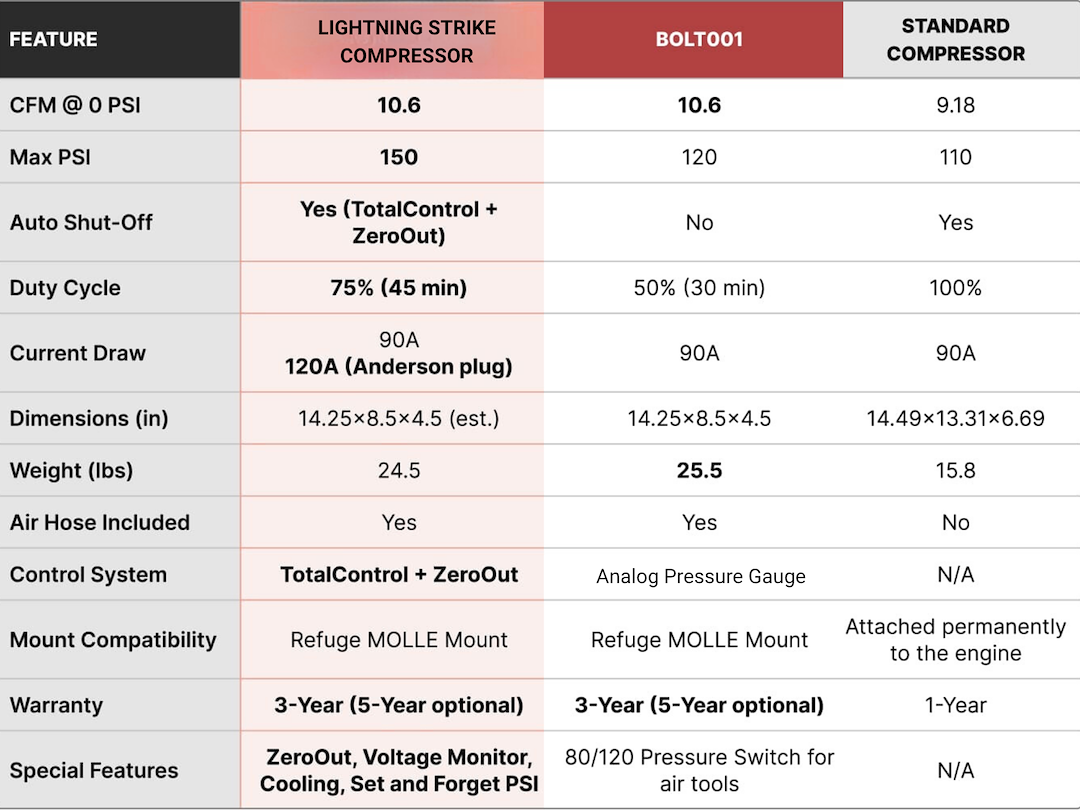Select the CFM @ 0 PSI row label
Viewport: 1080px width, 810px height.
(75, 105)
